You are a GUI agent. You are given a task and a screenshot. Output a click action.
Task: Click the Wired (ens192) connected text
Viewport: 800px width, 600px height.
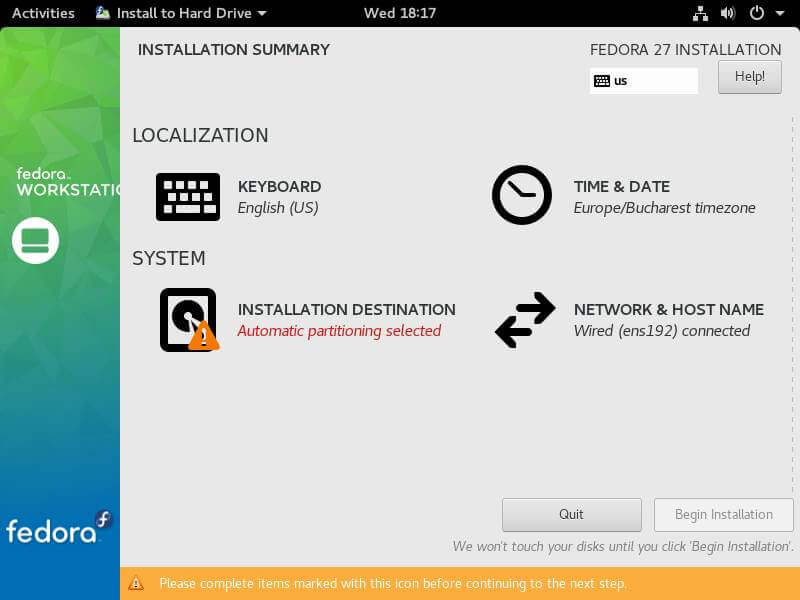click(662, 331)
